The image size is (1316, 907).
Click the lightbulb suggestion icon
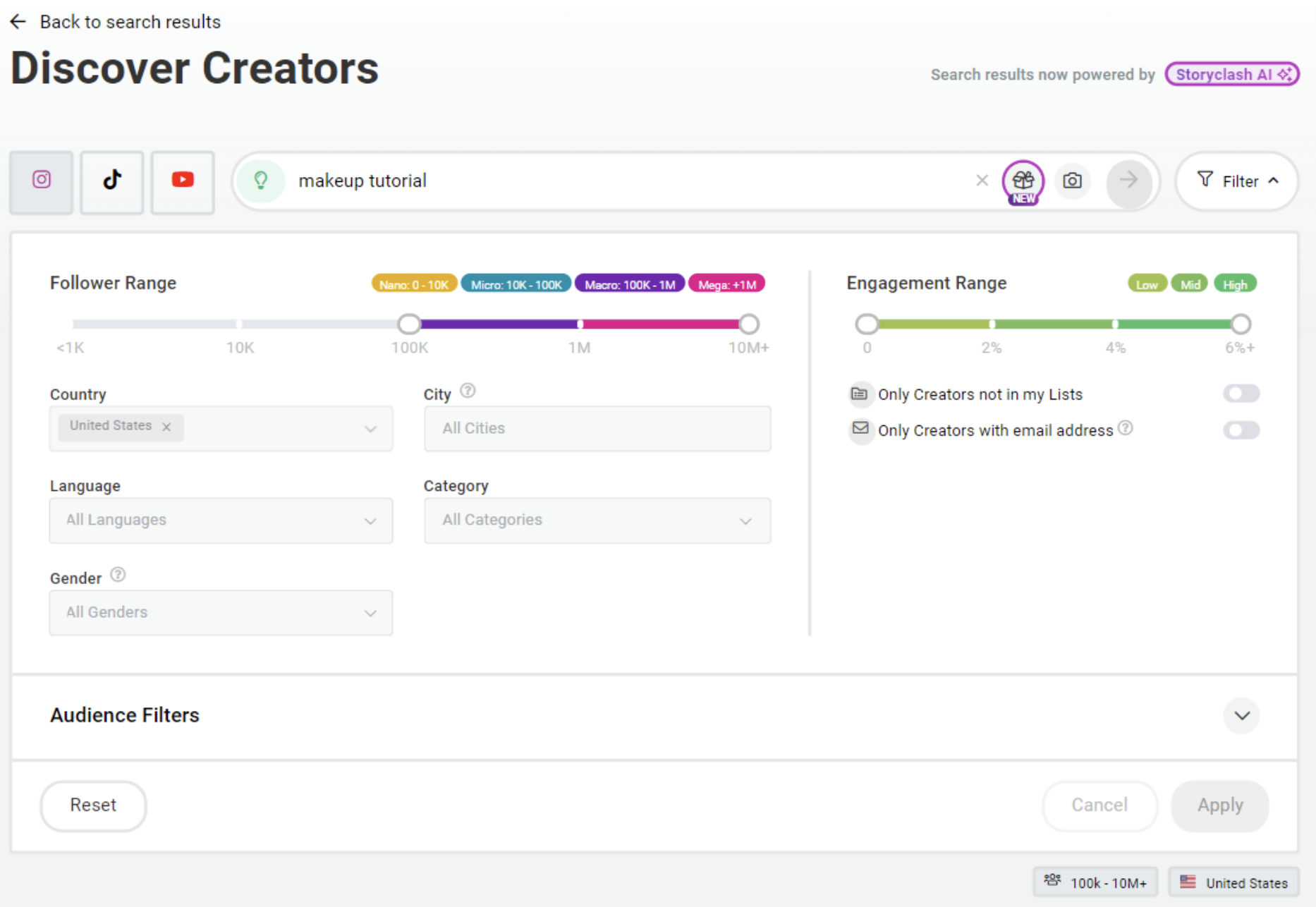tap(261, 181)
